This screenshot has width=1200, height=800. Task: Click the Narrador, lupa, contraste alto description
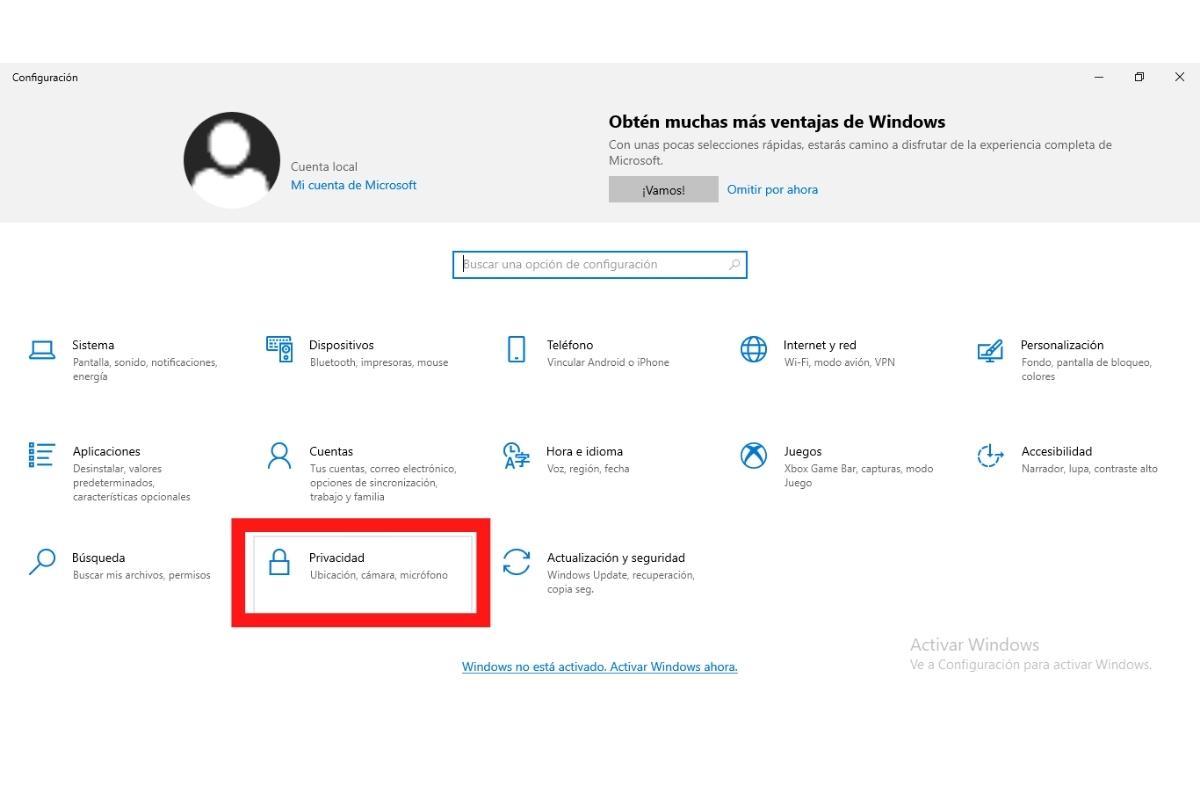click(1090, 468)
